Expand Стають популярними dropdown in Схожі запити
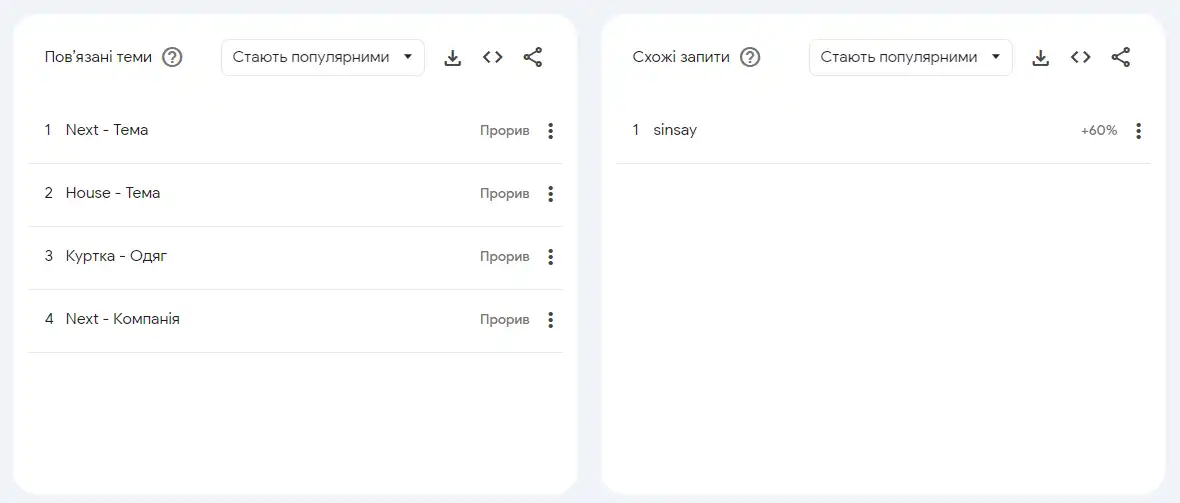Screen dimensions: 1180x503 911,57
